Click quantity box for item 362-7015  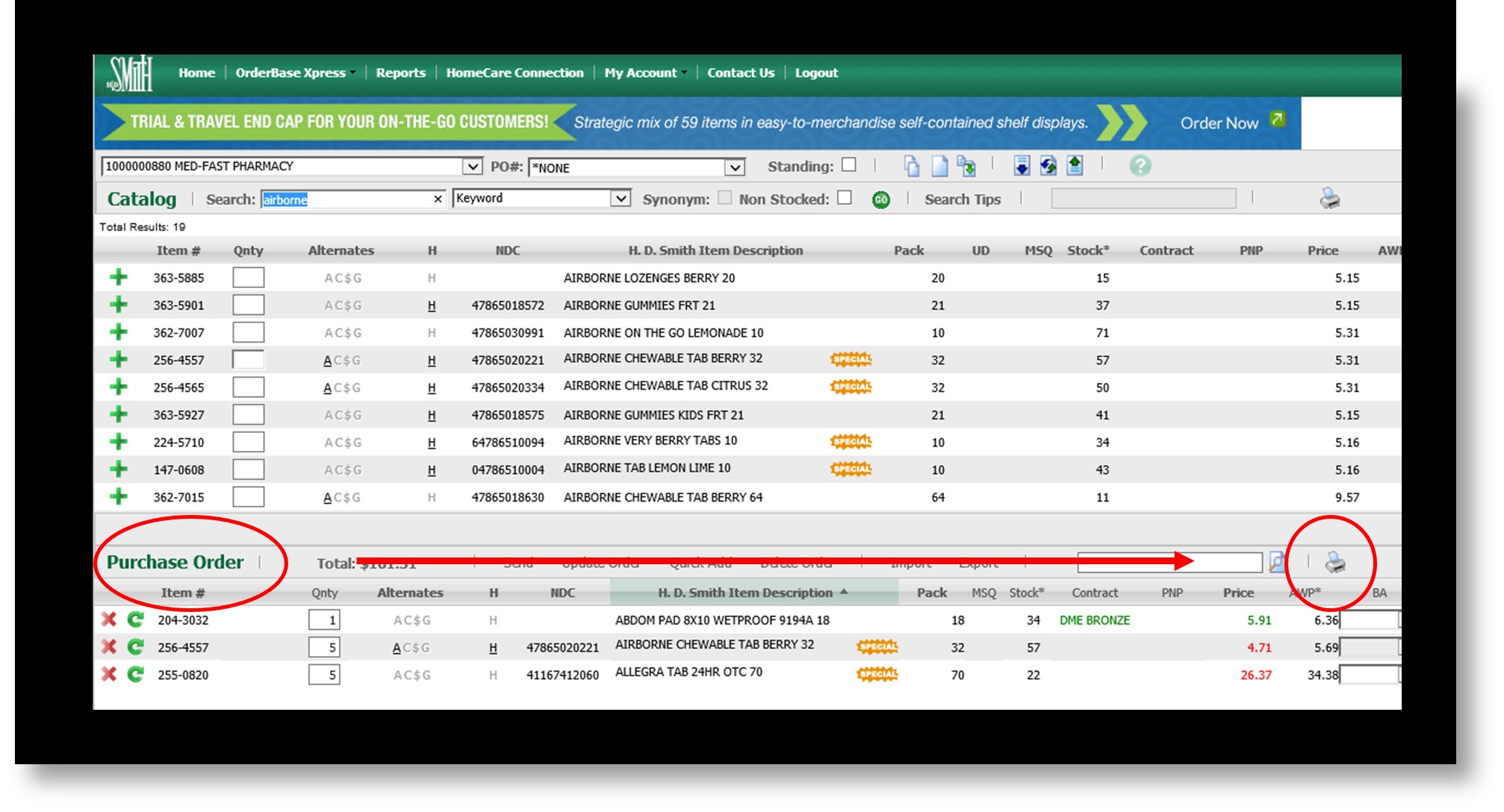pyautogui.click(x=248, y=497)
